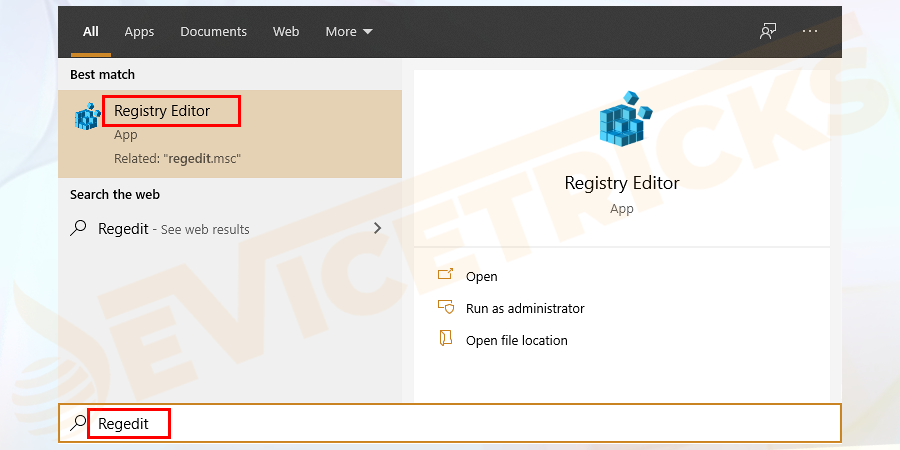Click the Run as administrator shield icon
Screen dimensions: 900x450
click(445, 307)
